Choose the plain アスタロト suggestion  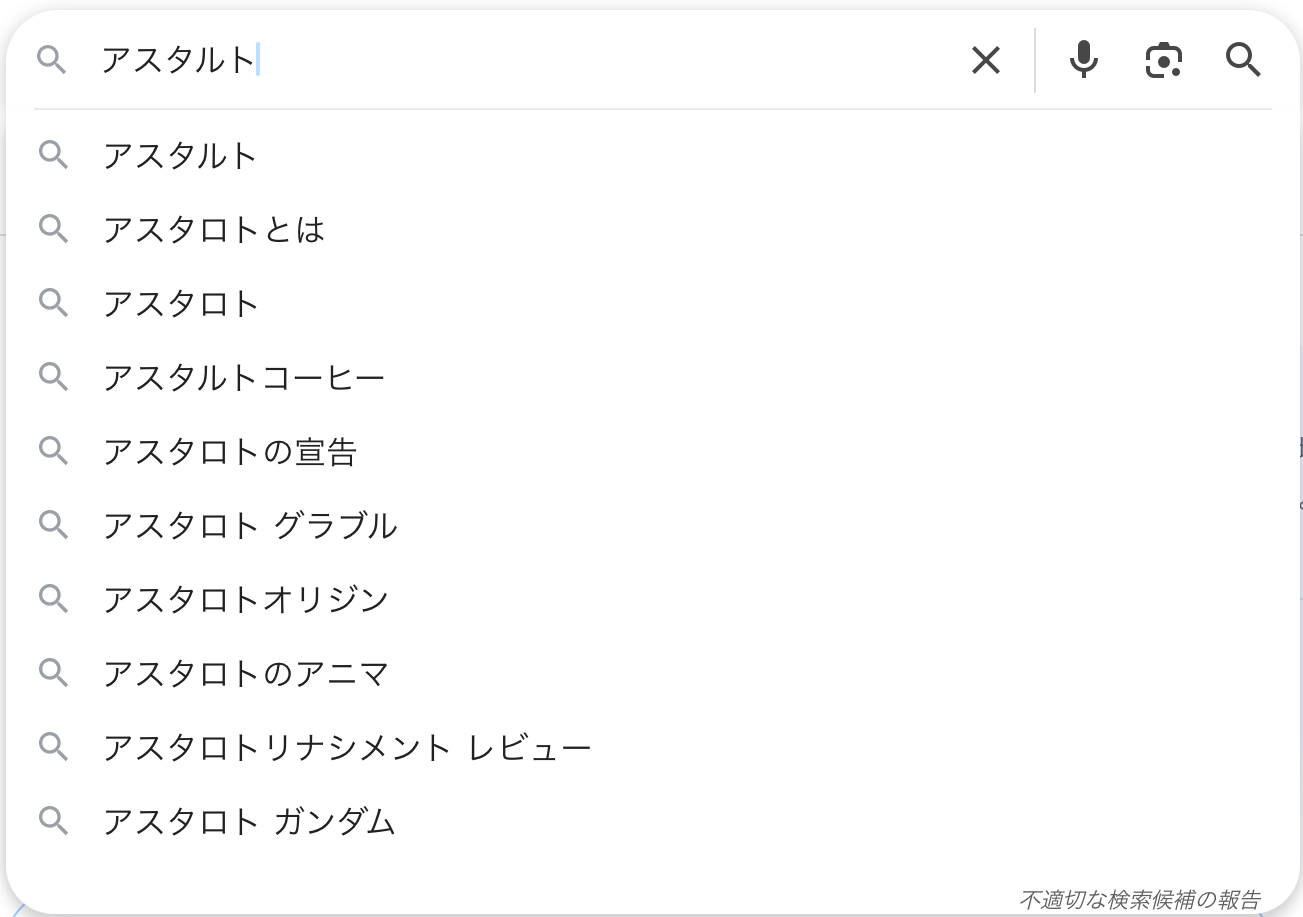point(181,304)
